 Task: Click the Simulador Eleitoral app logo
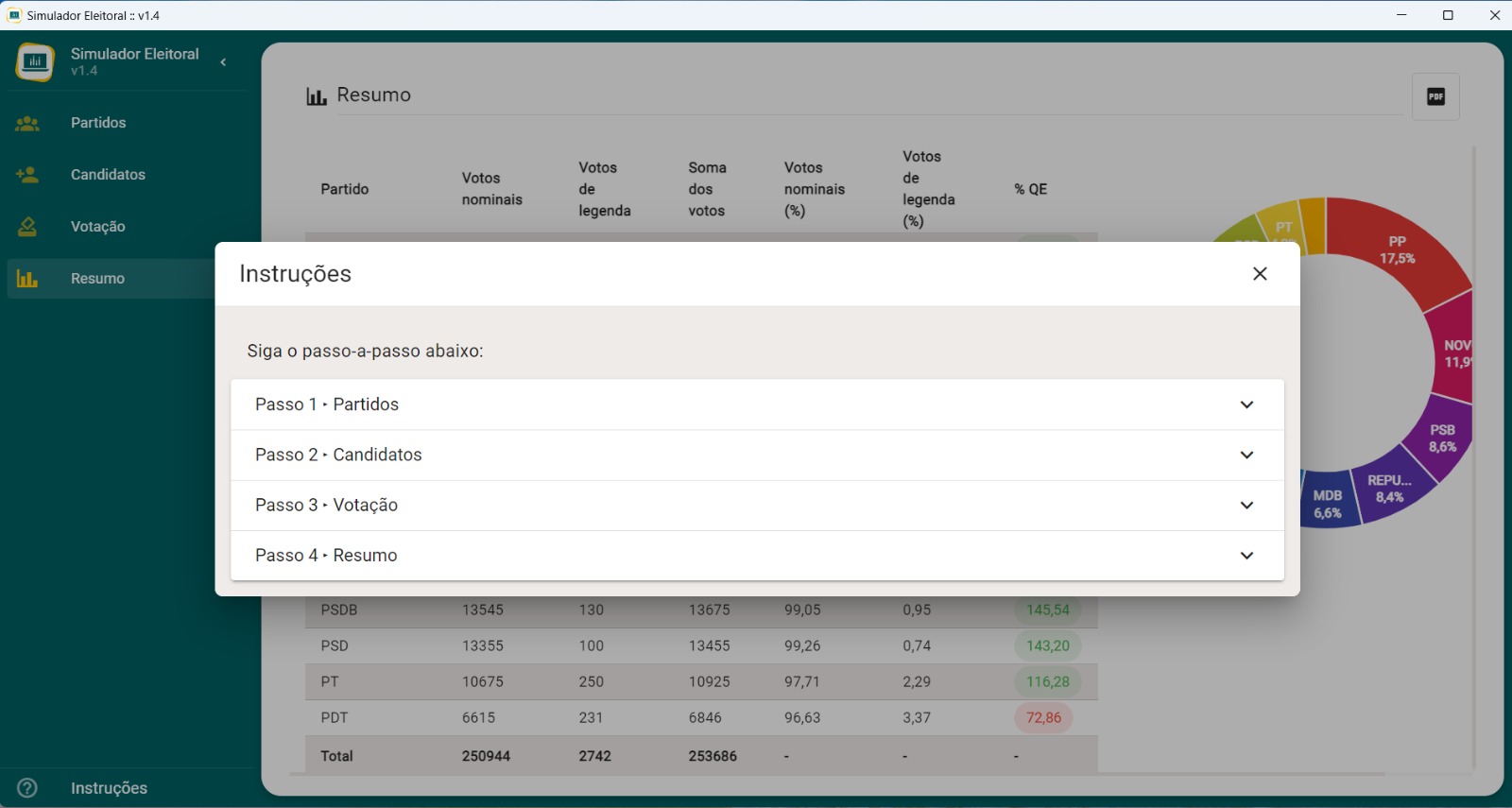point(35,62)
